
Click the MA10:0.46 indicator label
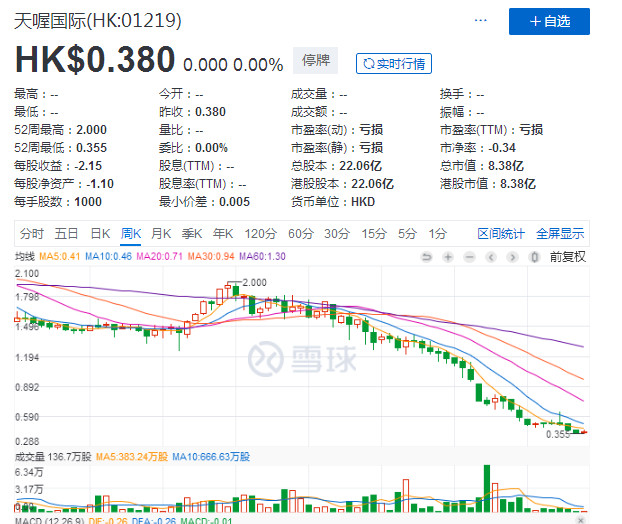tap(108, 256)
